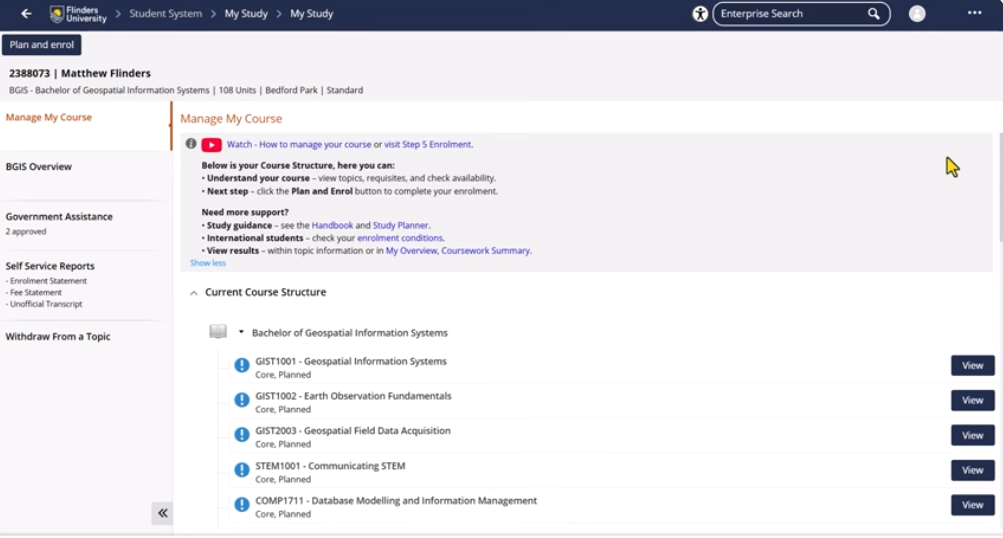Click the info icon beside video link
Screen dimensions: 1003x538
point(191,144)
